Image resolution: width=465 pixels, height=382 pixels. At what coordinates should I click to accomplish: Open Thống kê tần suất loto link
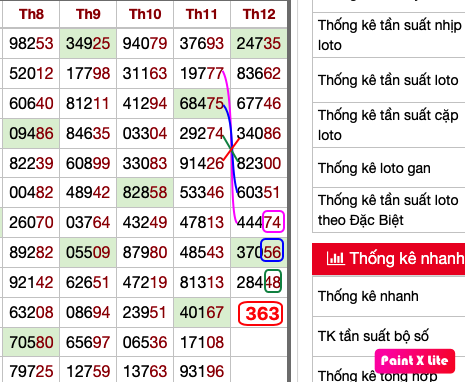389,80
